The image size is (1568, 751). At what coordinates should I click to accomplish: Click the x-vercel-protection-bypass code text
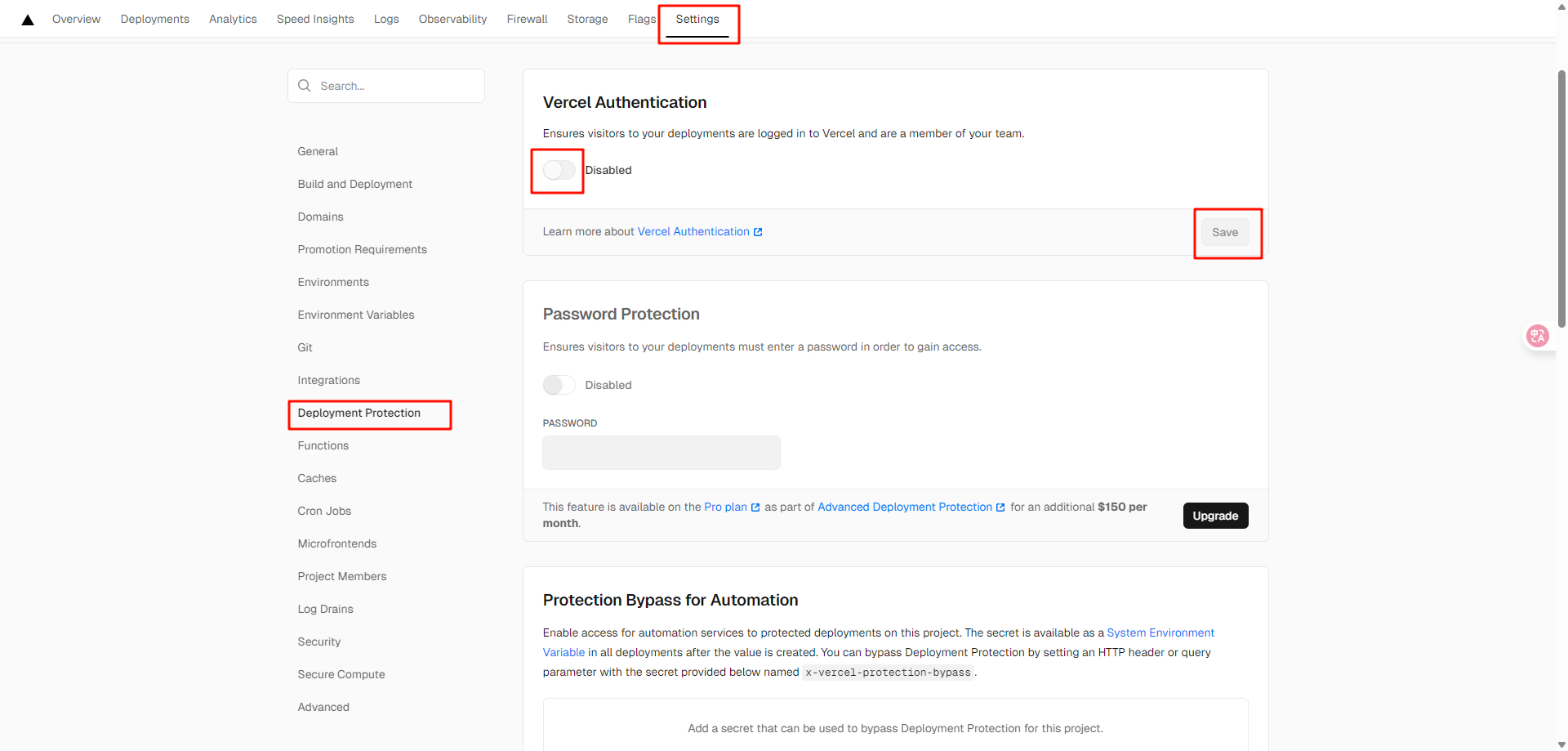click(x=889, y=673)
